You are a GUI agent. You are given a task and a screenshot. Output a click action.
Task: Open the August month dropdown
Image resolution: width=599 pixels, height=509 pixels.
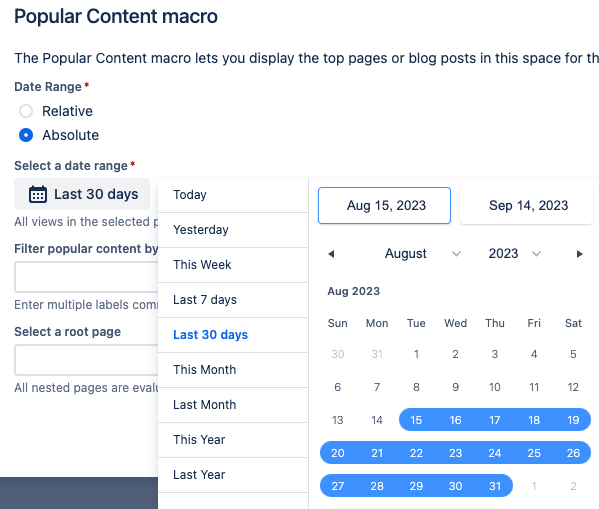tap(422, 254)
